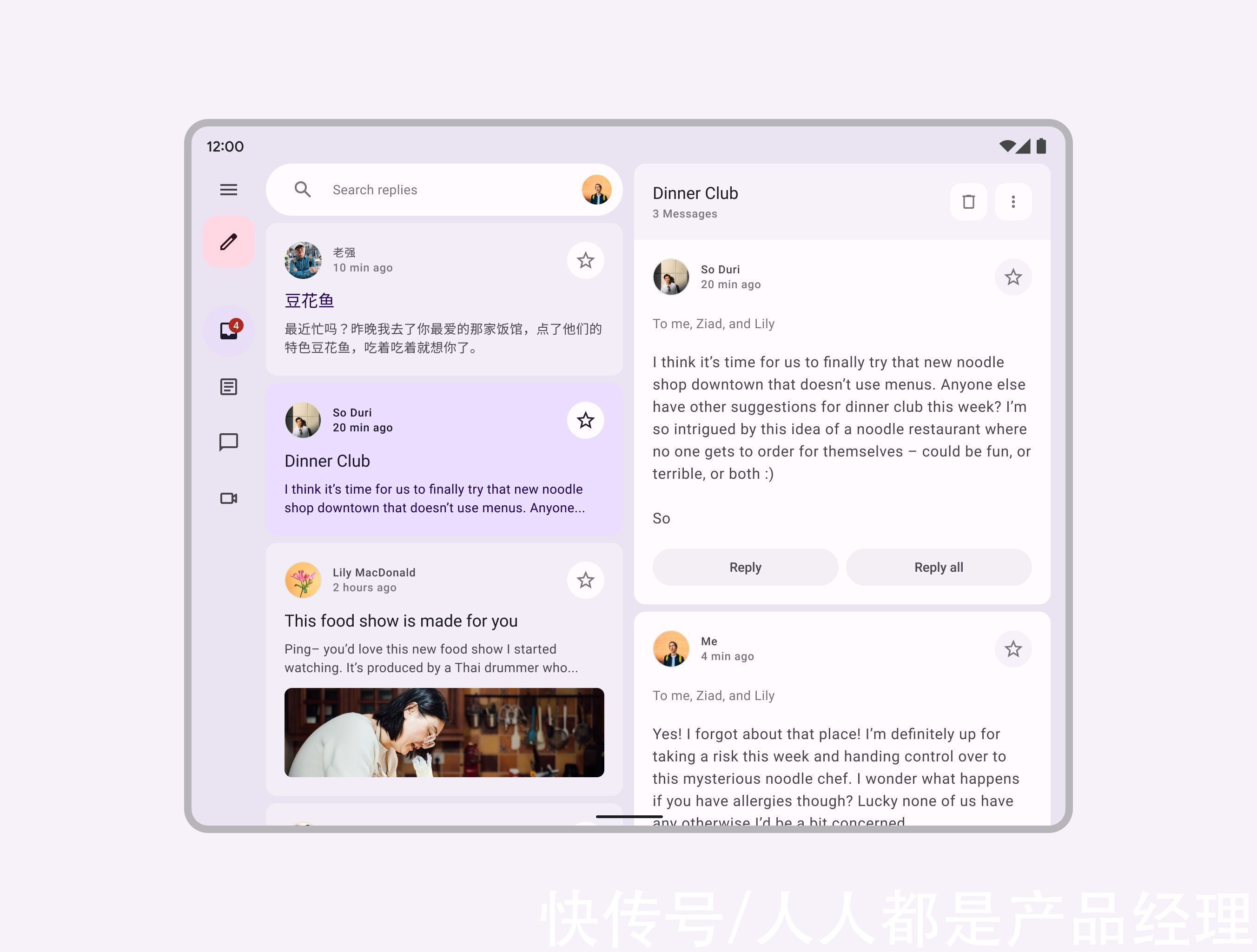Open the Lily MacDonald food show email
The height and width of the screenshot is (952, 1257).
[443, 619]
